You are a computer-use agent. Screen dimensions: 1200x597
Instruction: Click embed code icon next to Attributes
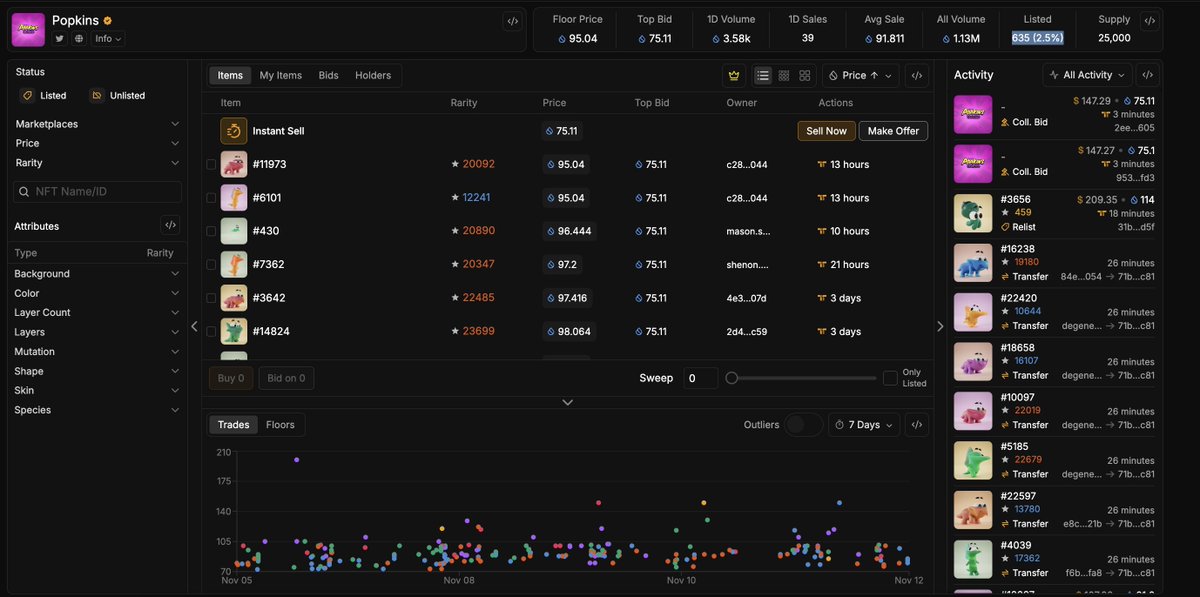pyautogui.click(x=170, y=226)
